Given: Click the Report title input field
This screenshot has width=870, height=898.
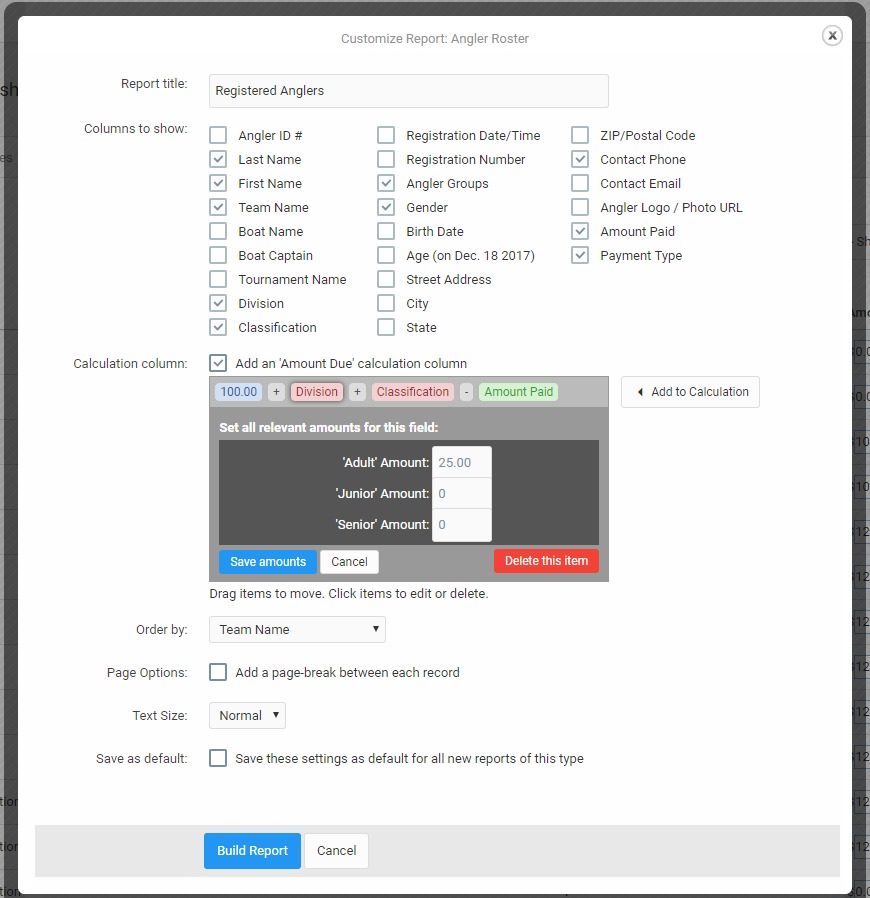Looking at the screenshot, I should pos(408,90).
